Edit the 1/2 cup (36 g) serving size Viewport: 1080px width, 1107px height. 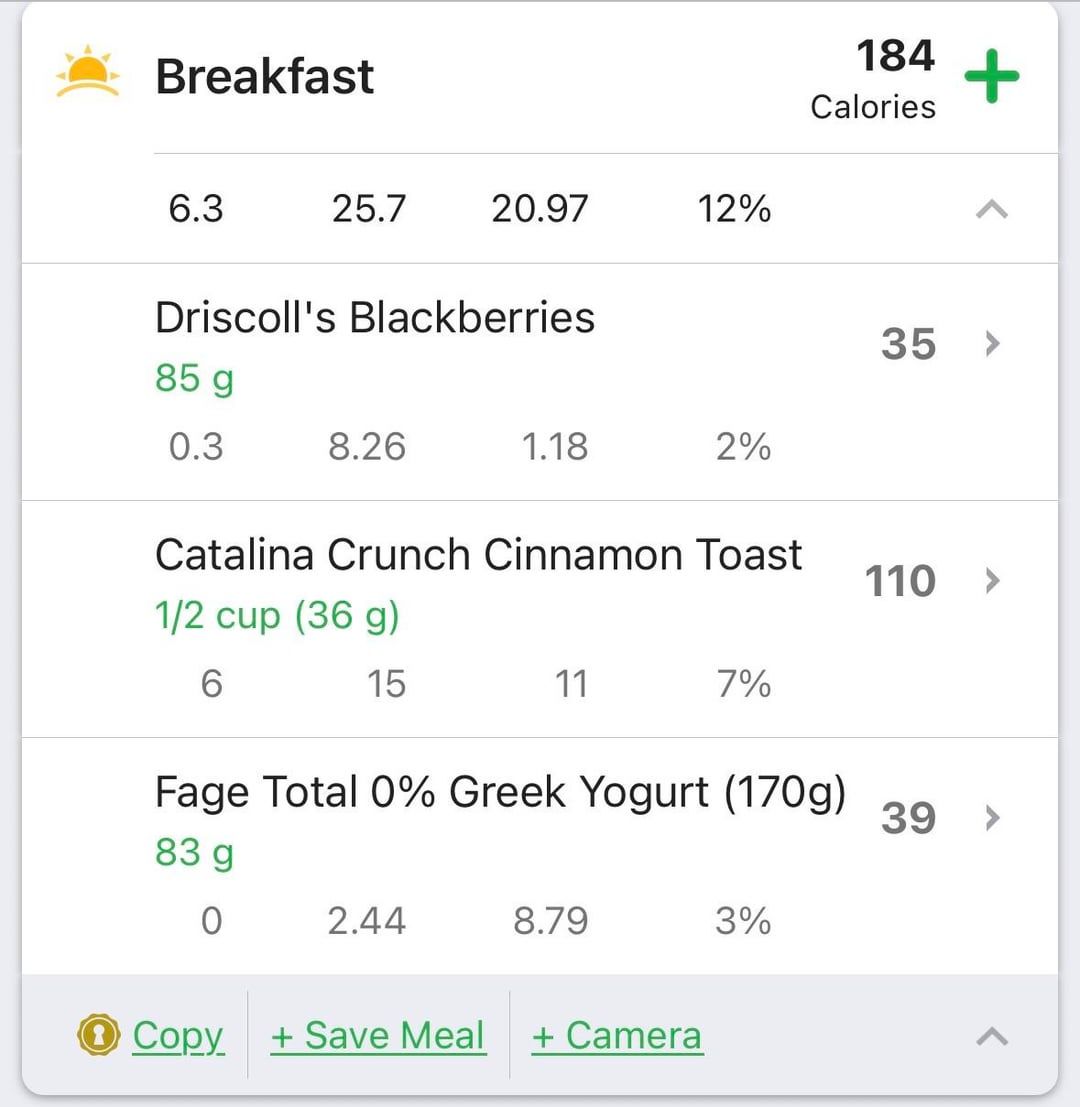(277, 616)
